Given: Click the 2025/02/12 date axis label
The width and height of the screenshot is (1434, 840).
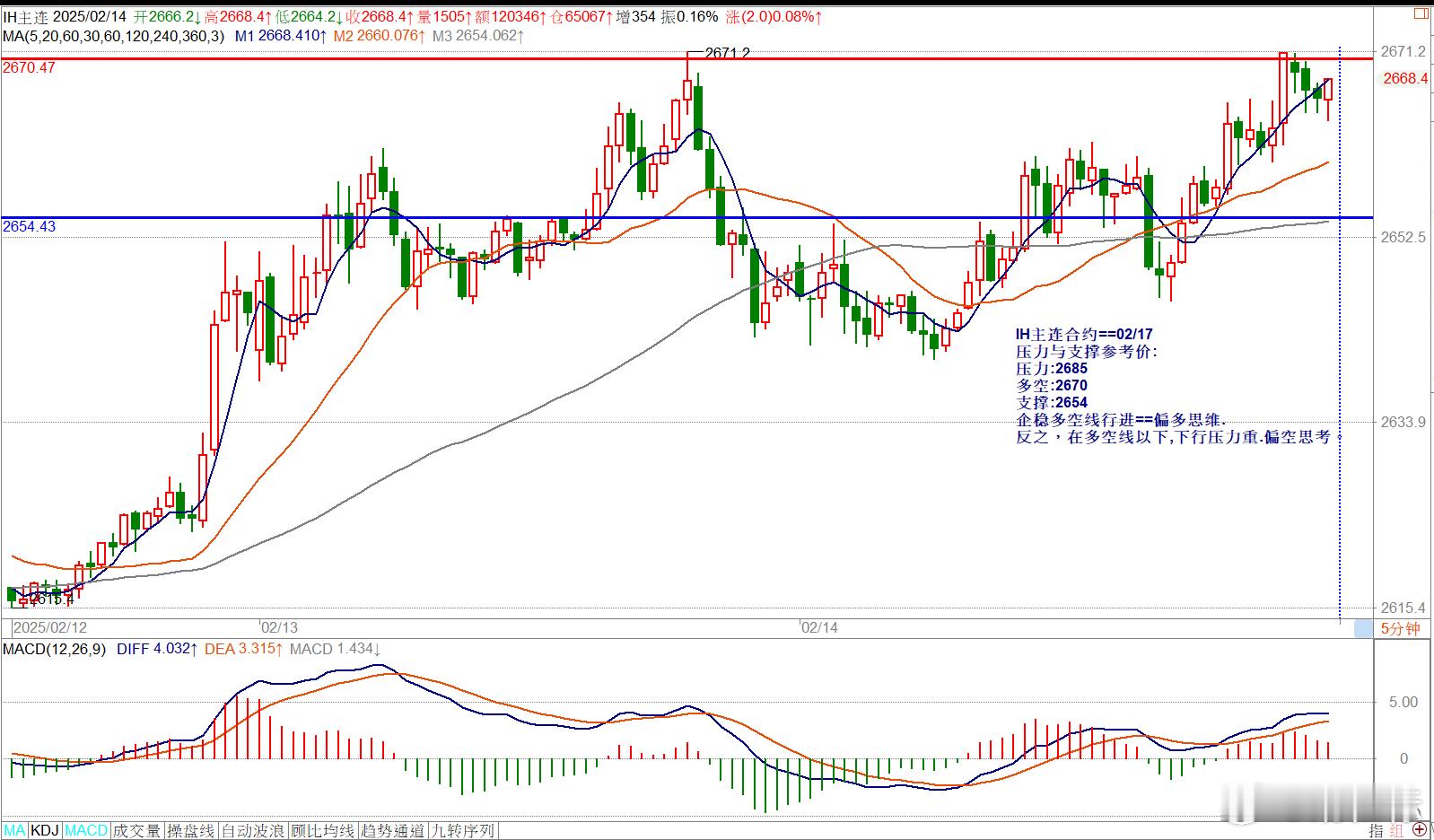Looking at the screenshot, I should [51, 627].
